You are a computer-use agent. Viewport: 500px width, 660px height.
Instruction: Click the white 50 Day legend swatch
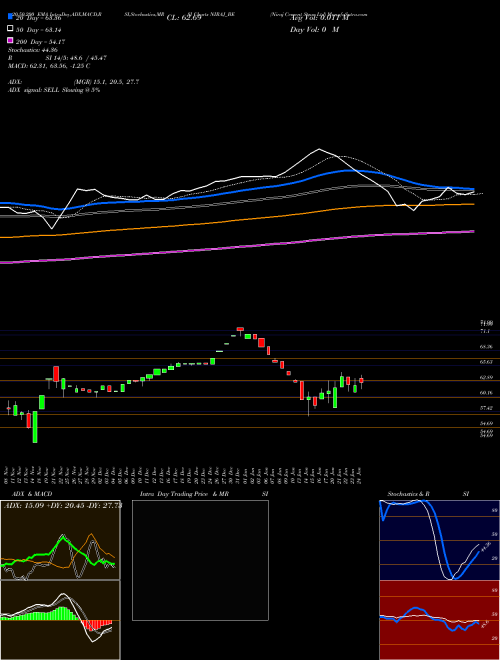pos(10,29)
